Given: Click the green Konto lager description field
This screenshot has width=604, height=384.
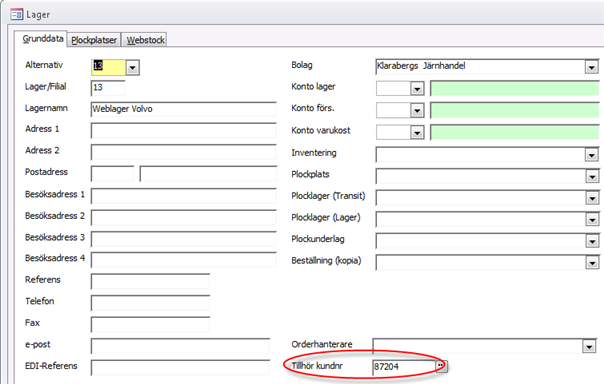Looking at the screenshot, I should coord(514,89).
